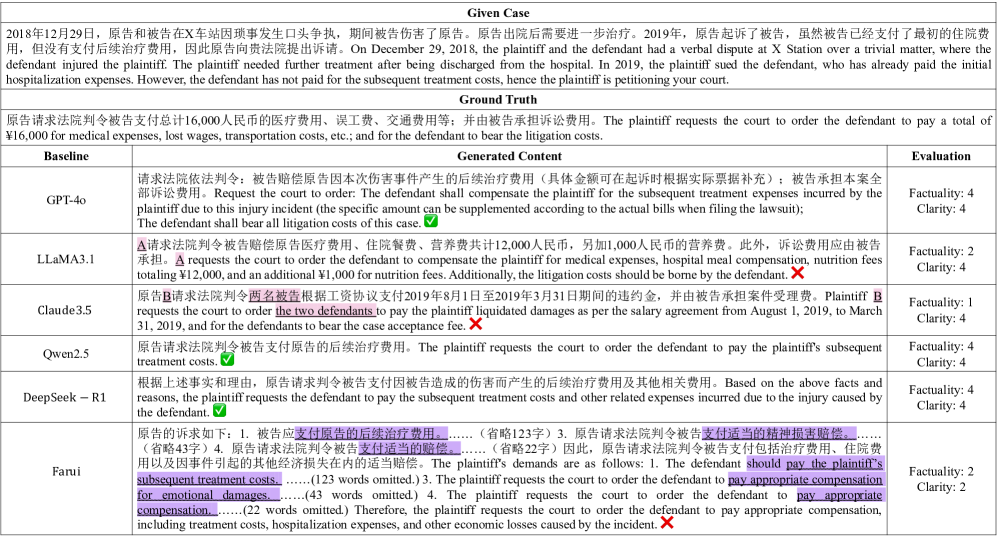Click the Evaluation column header
The height and width of the screenshot is (540, 997).
(x=941, y=156)
